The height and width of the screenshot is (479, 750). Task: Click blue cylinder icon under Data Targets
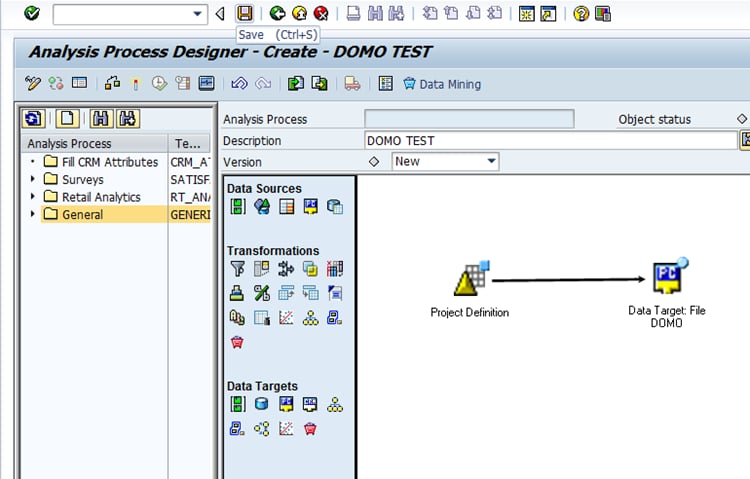tap(262, 404)
